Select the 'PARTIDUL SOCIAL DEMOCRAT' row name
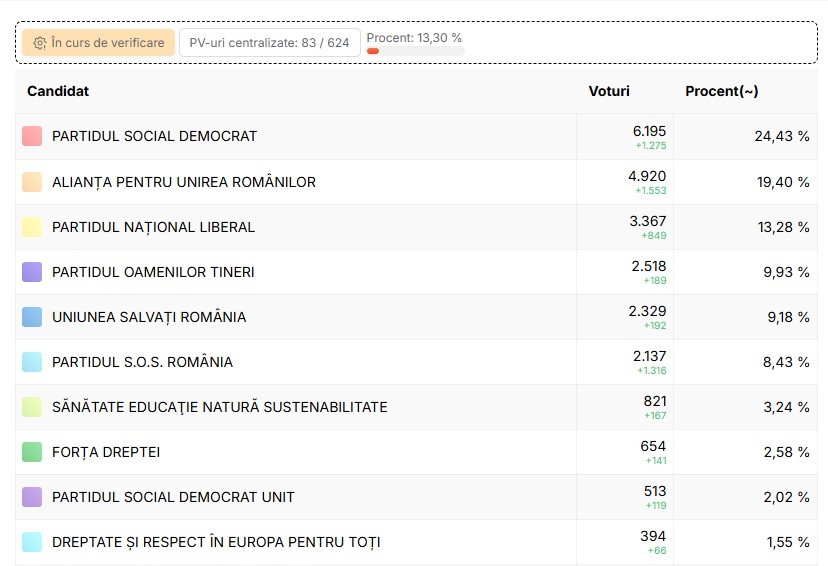 pyautogui.click(x=154, y=136)
